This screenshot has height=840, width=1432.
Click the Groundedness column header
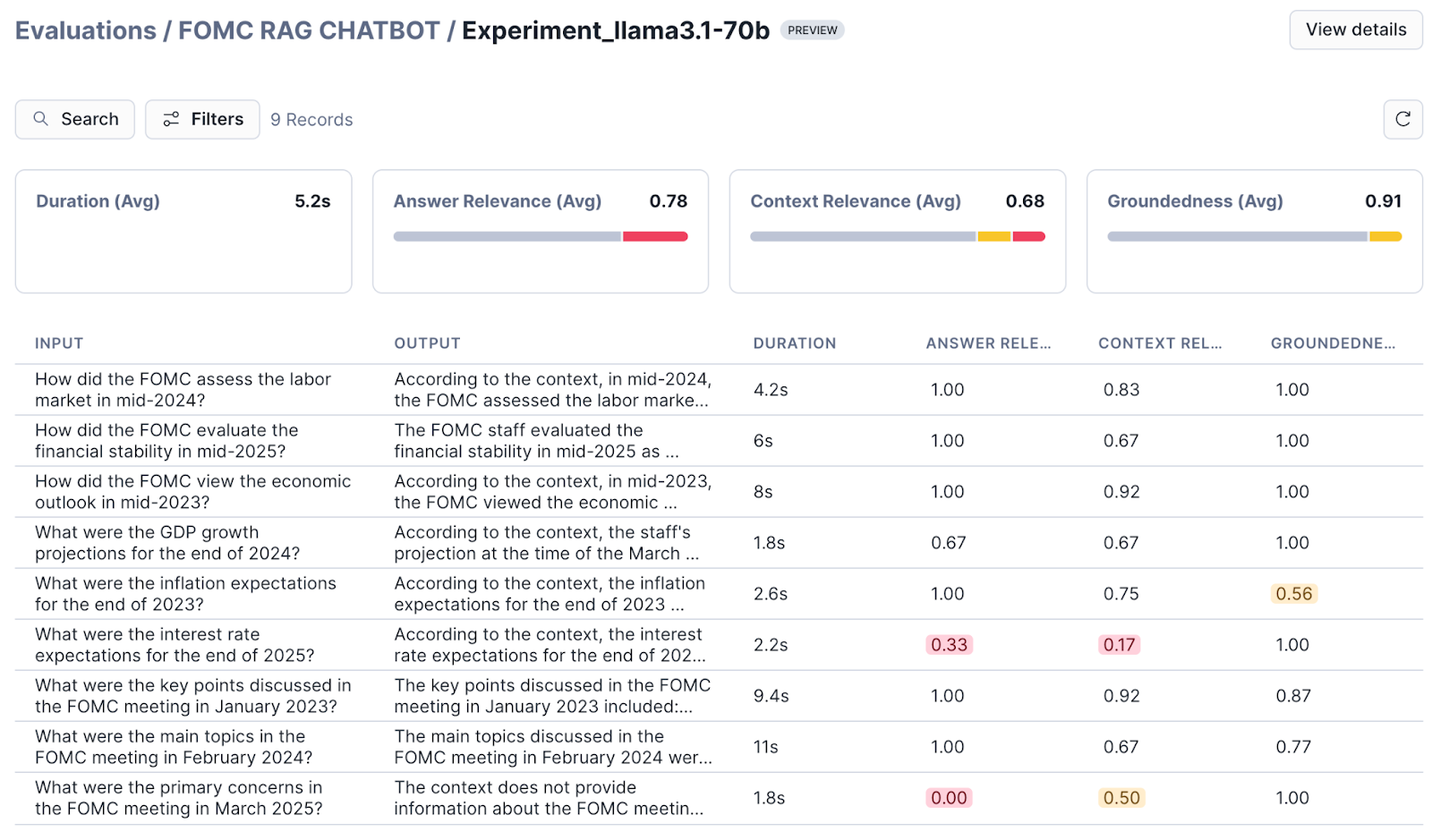(1332, 344)
